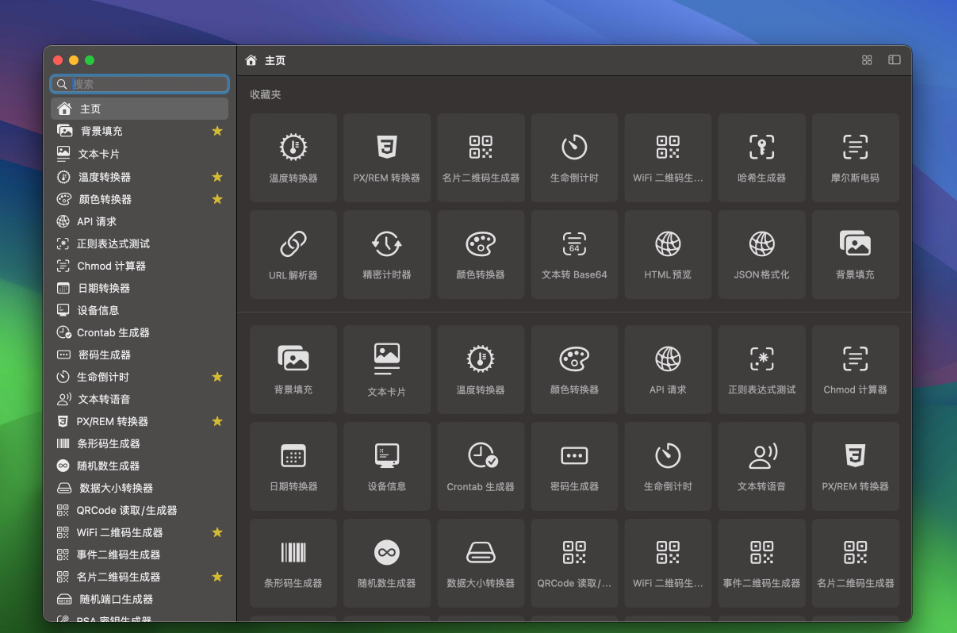Launch the 摩尔斯电码 tool
Screen dimensions: 957x633
pyautogui.click(x=855, y=157)
